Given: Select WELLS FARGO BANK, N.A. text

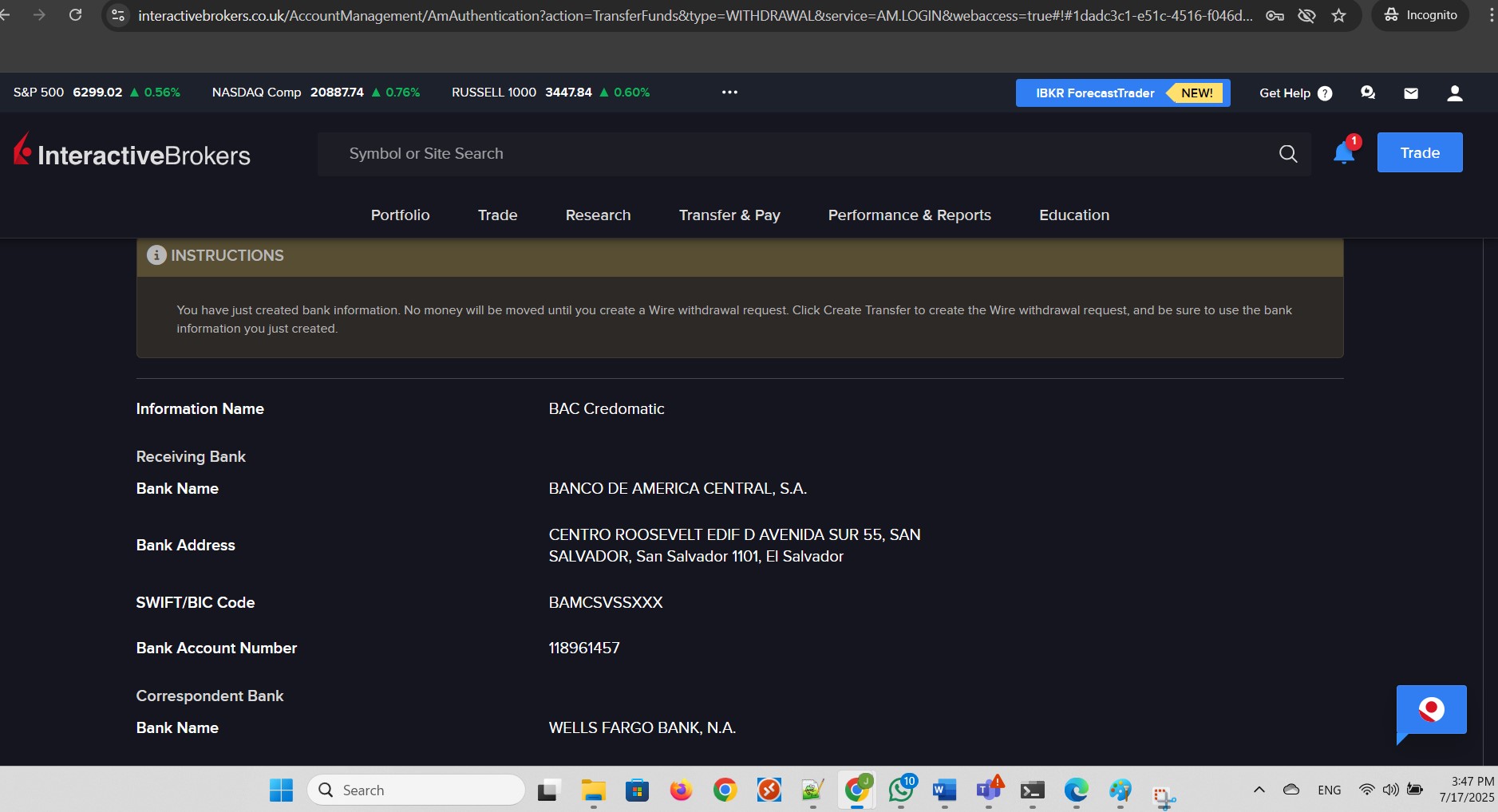Looking at the screenshot, I should point(642,728).
